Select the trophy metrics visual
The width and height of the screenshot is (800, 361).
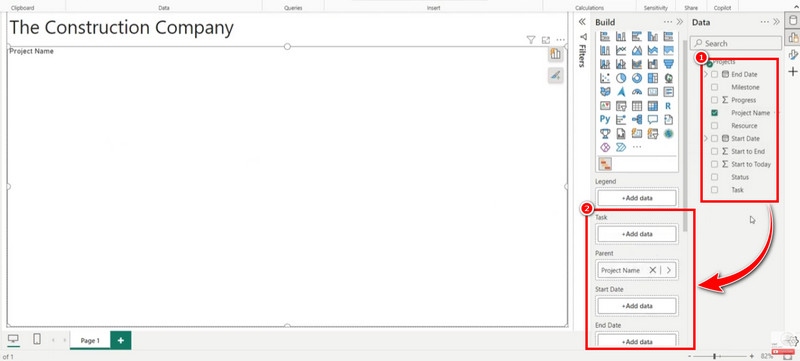605,134
